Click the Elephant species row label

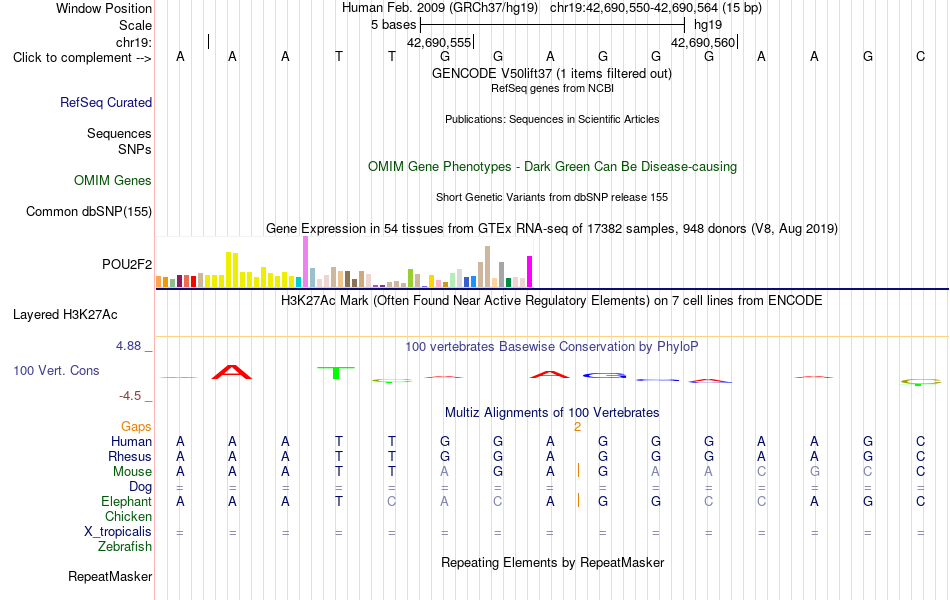(127, 501)
